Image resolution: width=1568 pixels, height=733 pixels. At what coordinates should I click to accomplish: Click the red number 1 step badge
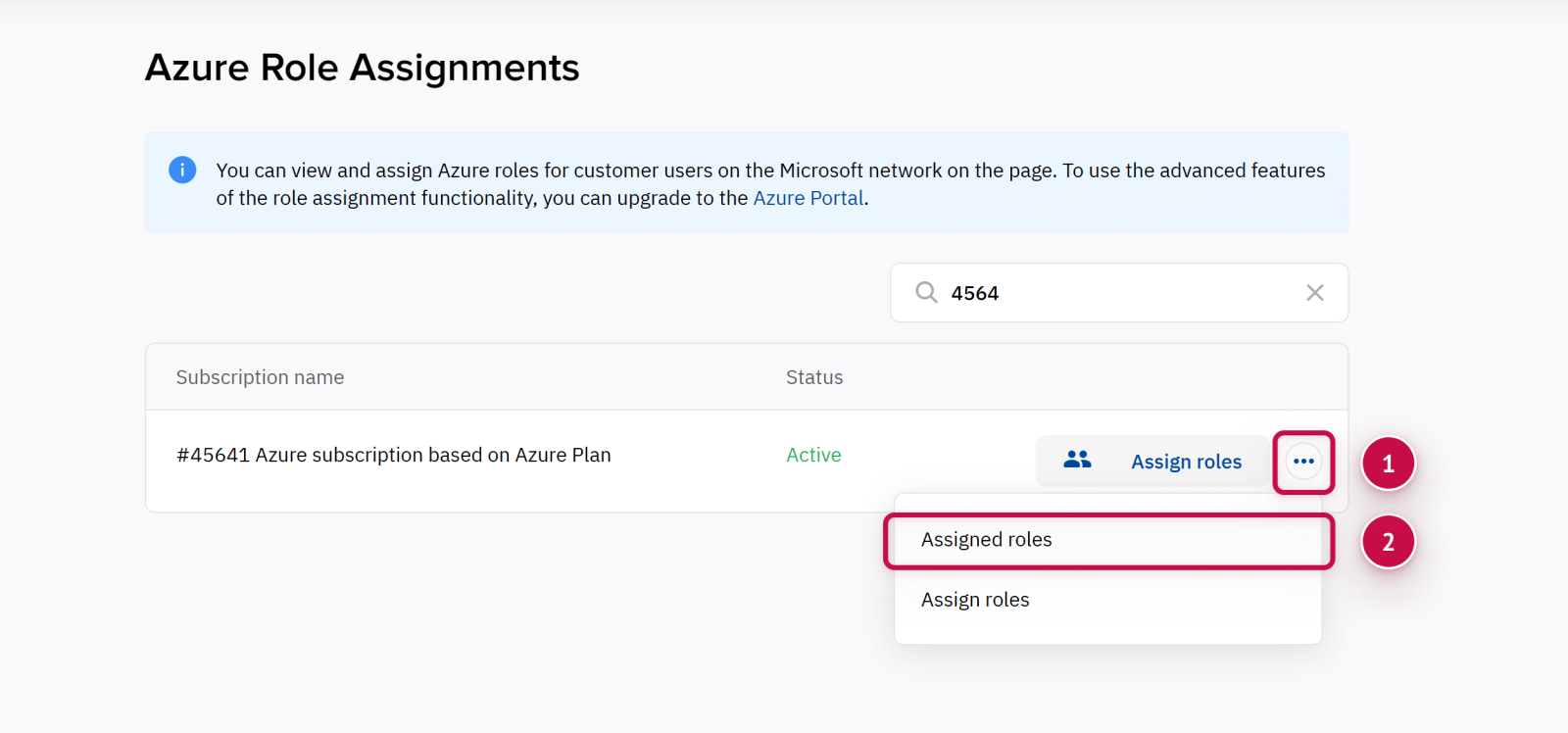click(x=1388, y=464)
